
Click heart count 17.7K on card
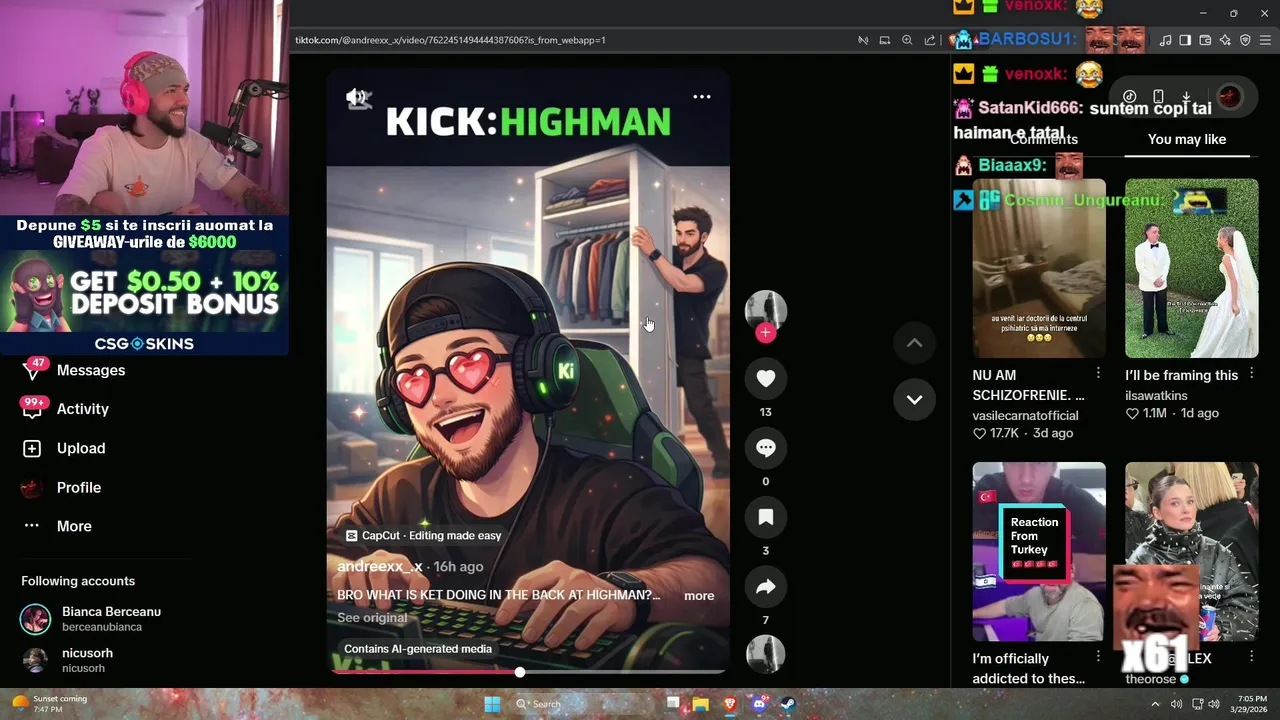pos(996,433)
